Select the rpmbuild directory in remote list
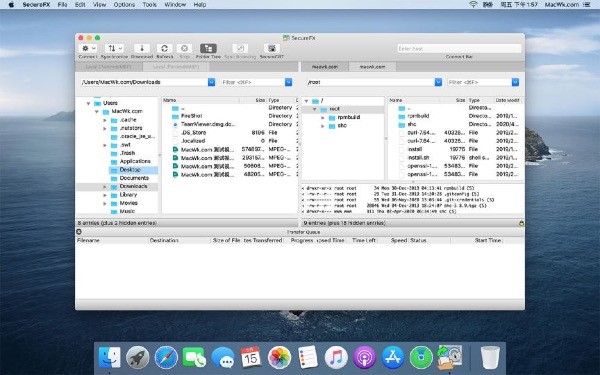The image size is (600, 375). (x=418, y=116)
